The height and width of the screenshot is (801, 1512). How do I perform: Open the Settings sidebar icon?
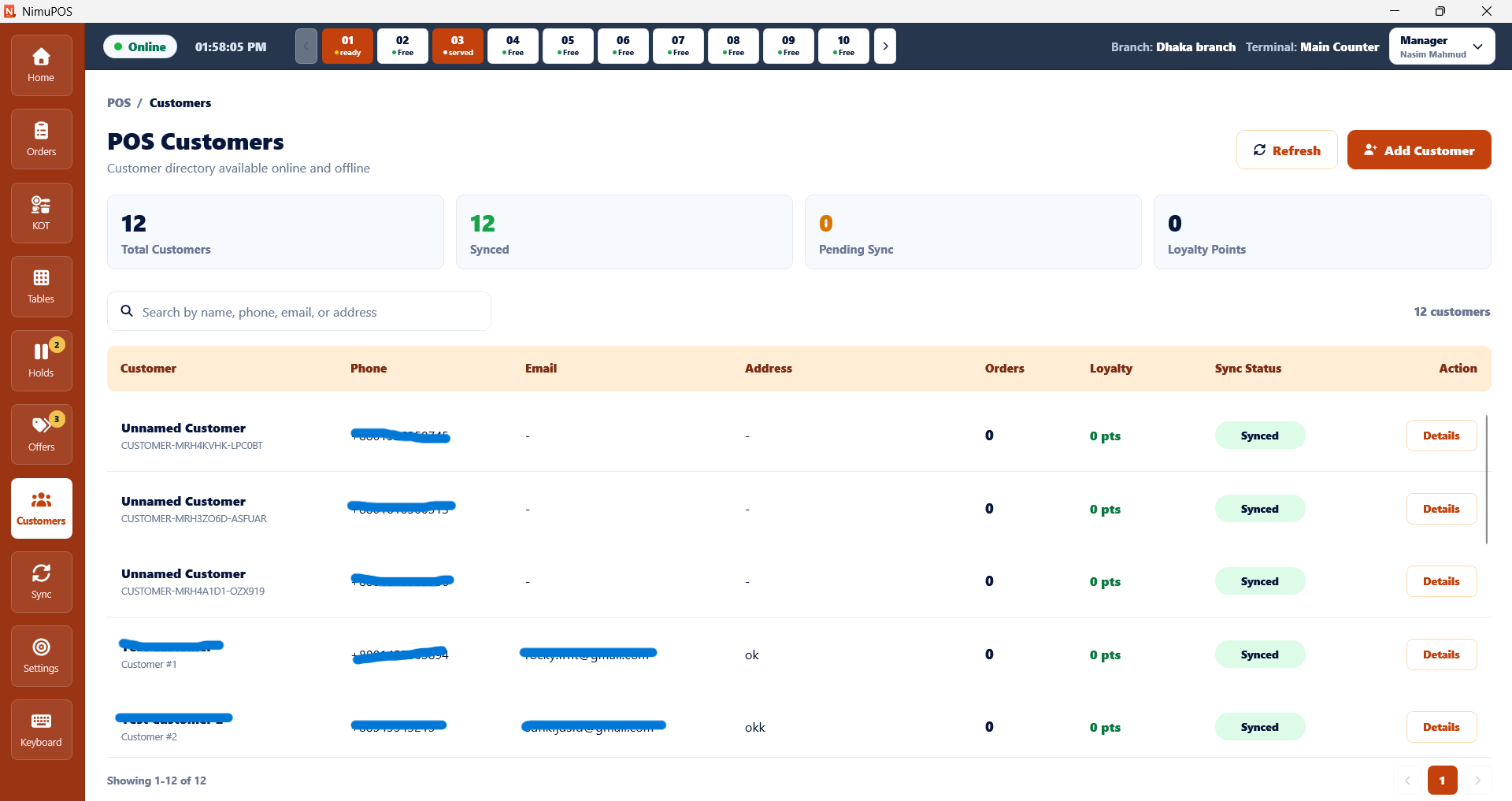click(41, 656)
